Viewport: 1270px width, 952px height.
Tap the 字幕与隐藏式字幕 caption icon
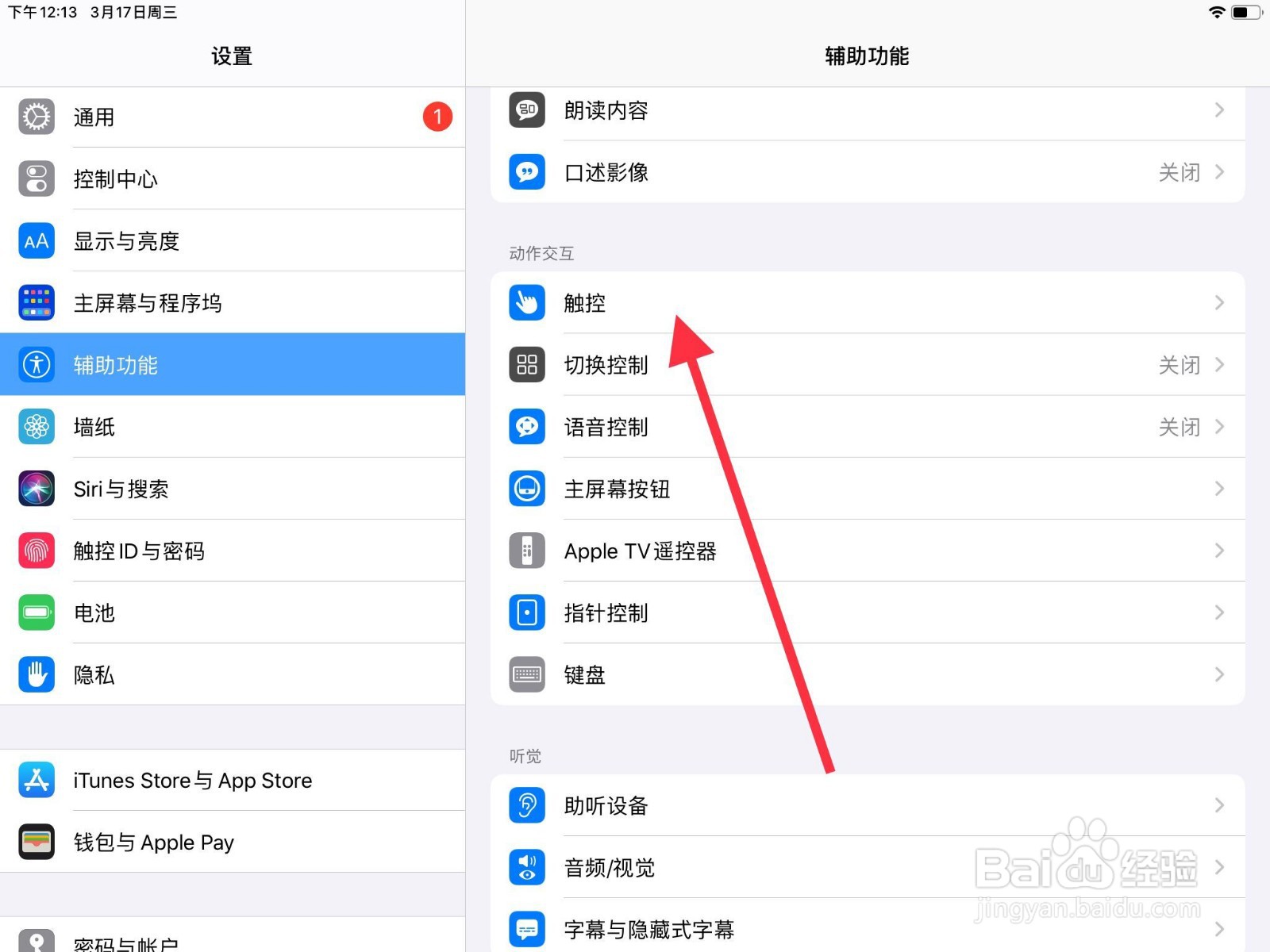527,929
